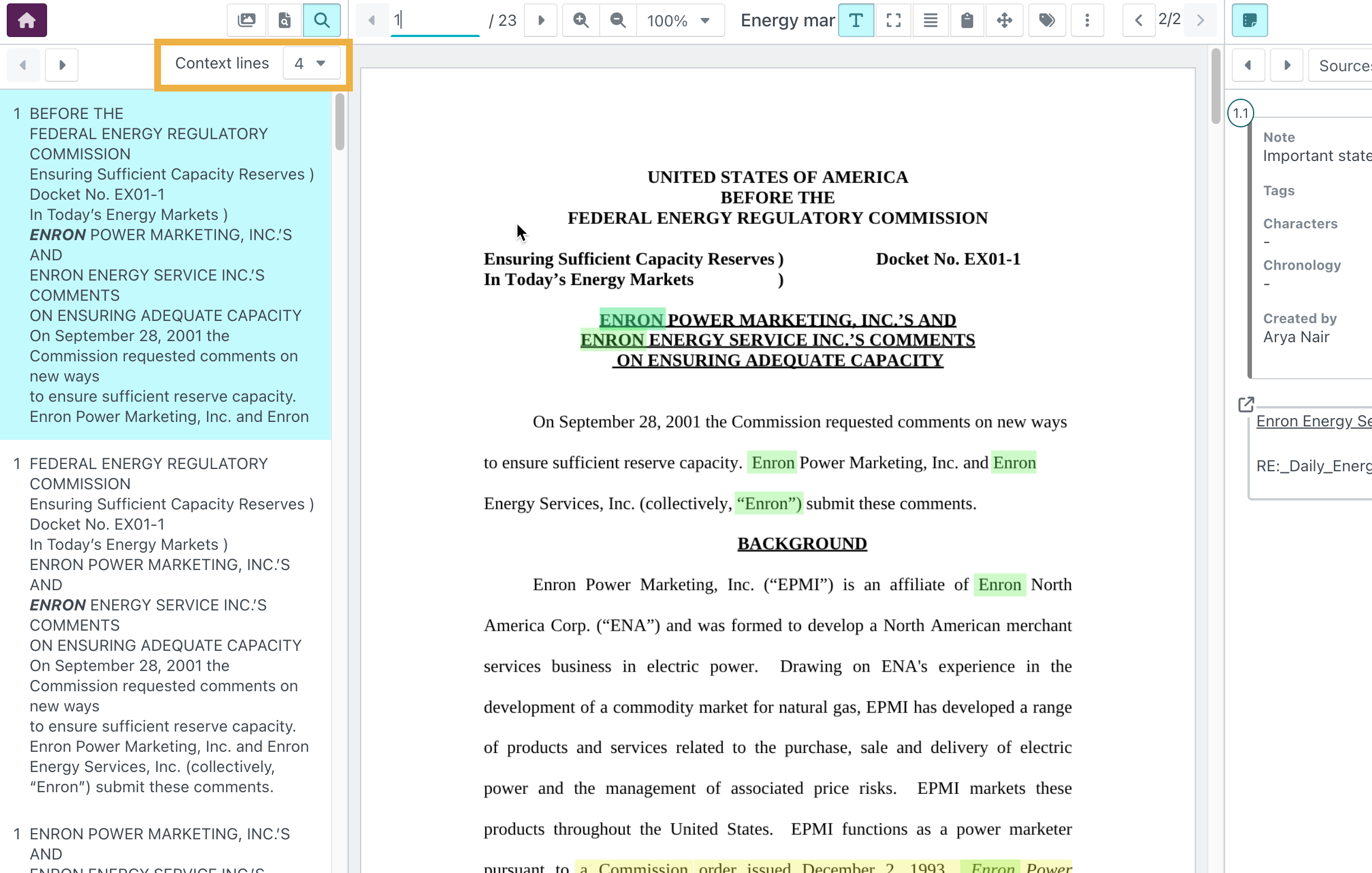Image resolution: width=1372 pixels, height=873 pixels.
Task: Click the clipboard icon in toolbar
Action: click(967, 21)
